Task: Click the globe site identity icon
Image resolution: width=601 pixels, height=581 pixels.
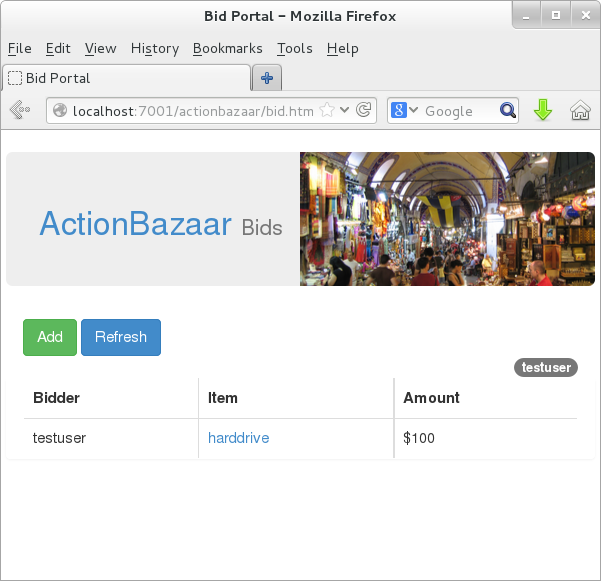Action: pos(60,110)
